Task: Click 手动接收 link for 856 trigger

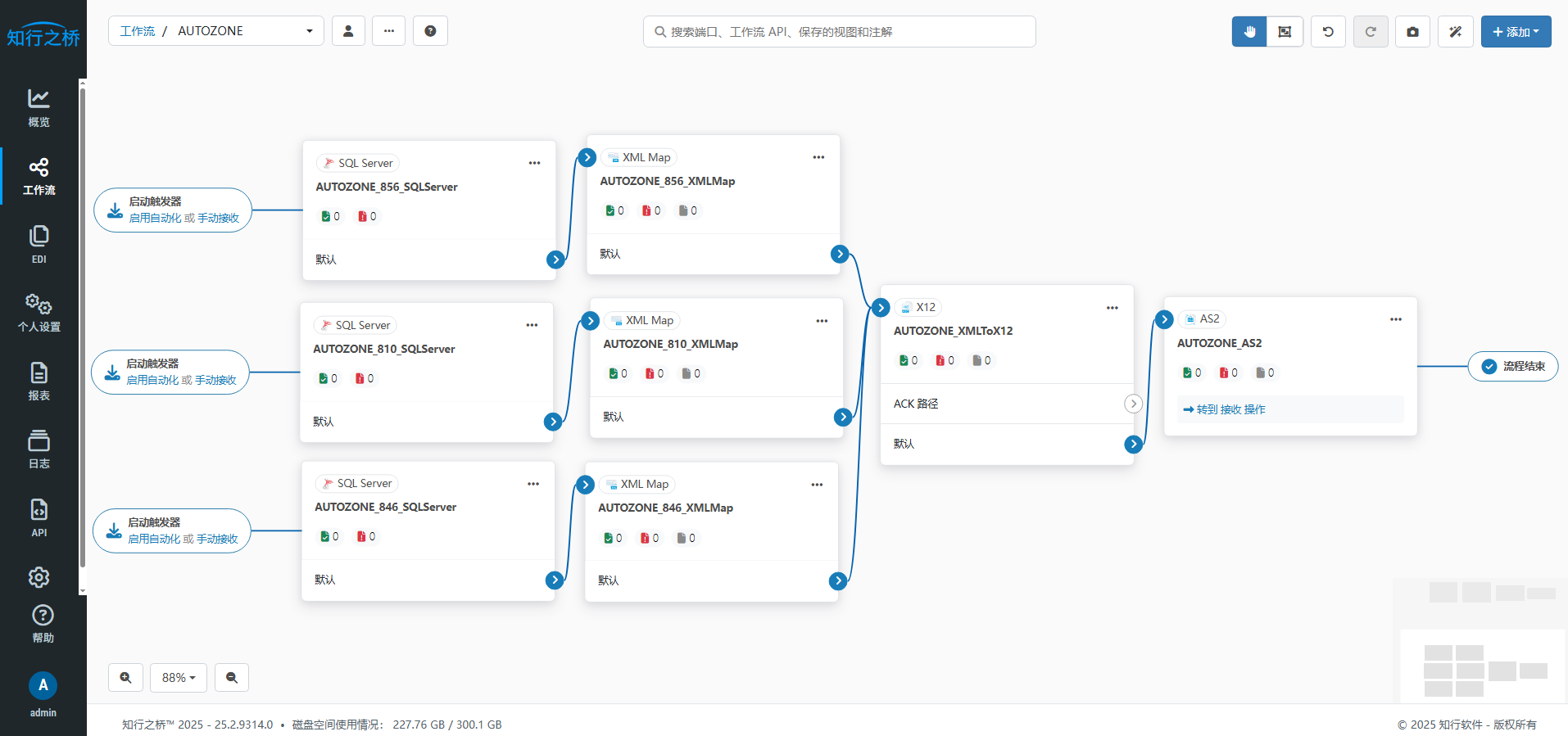Action: click(x=218, y=218)
